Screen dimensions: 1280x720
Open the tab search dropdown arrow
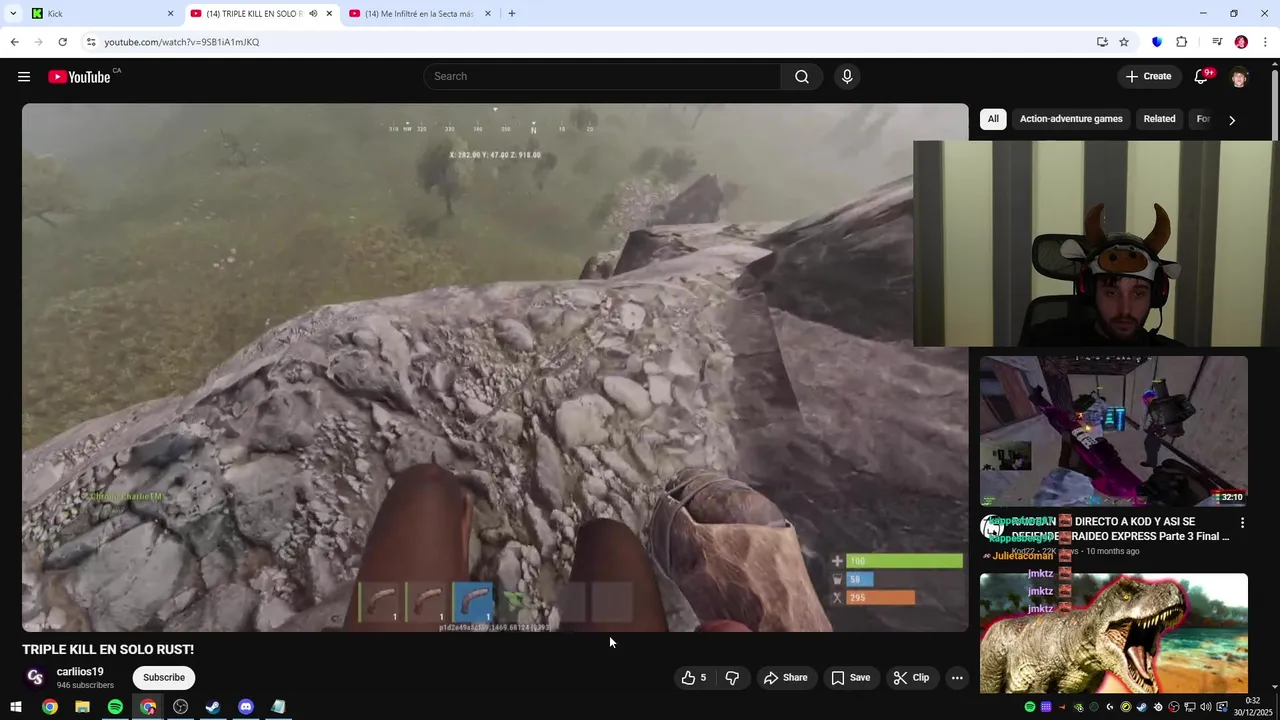tap(13, 14)
